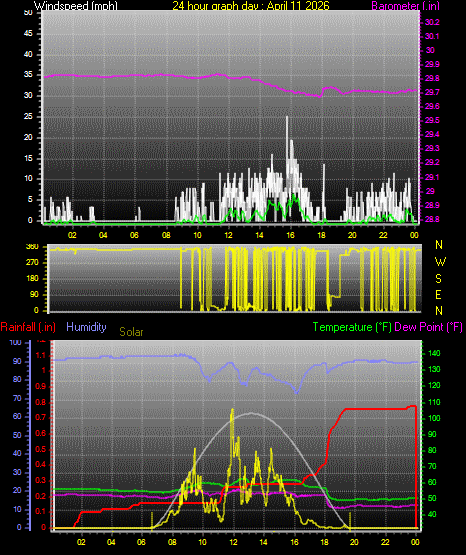Click the 25 mph wind gust peak

click(287, 118)
